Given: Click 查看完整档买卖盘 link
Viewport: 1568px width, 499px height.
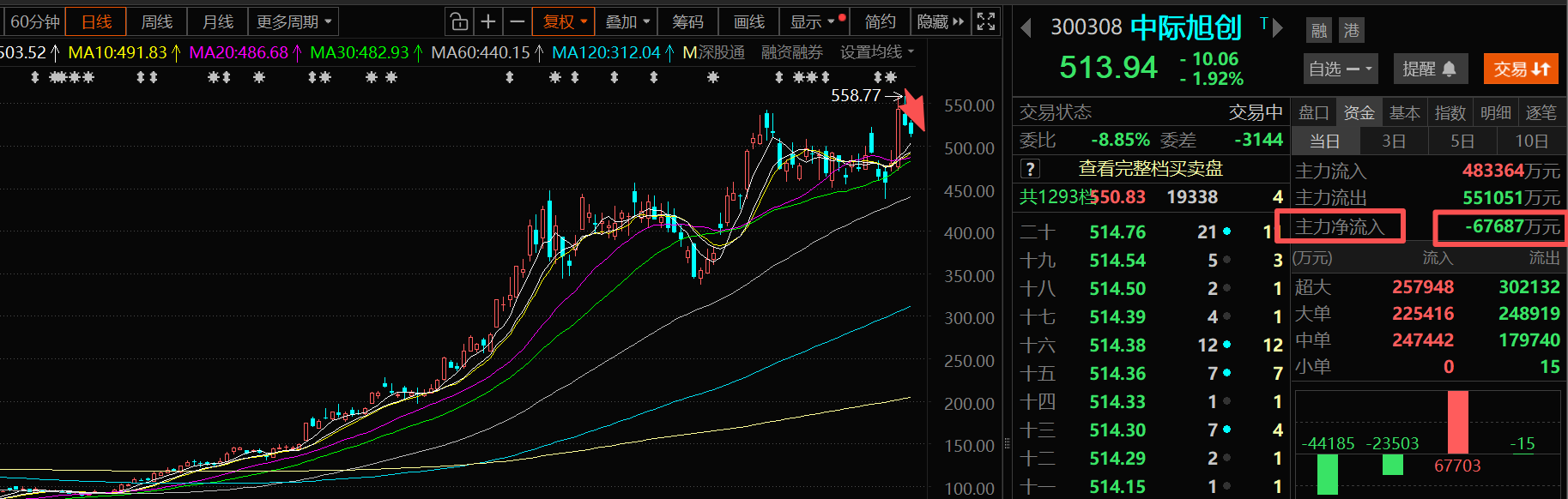Looking at the screenshot, I should click(1150, 169).
